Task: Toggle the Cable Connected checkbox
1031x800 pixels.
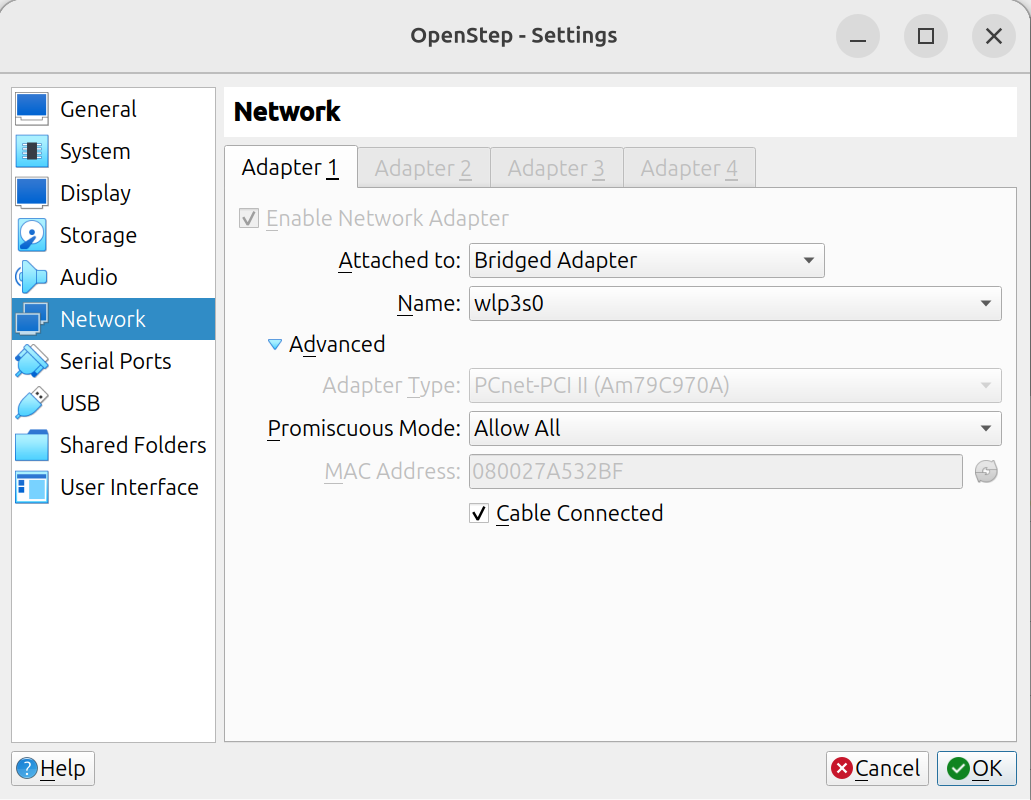Action: 479,514
